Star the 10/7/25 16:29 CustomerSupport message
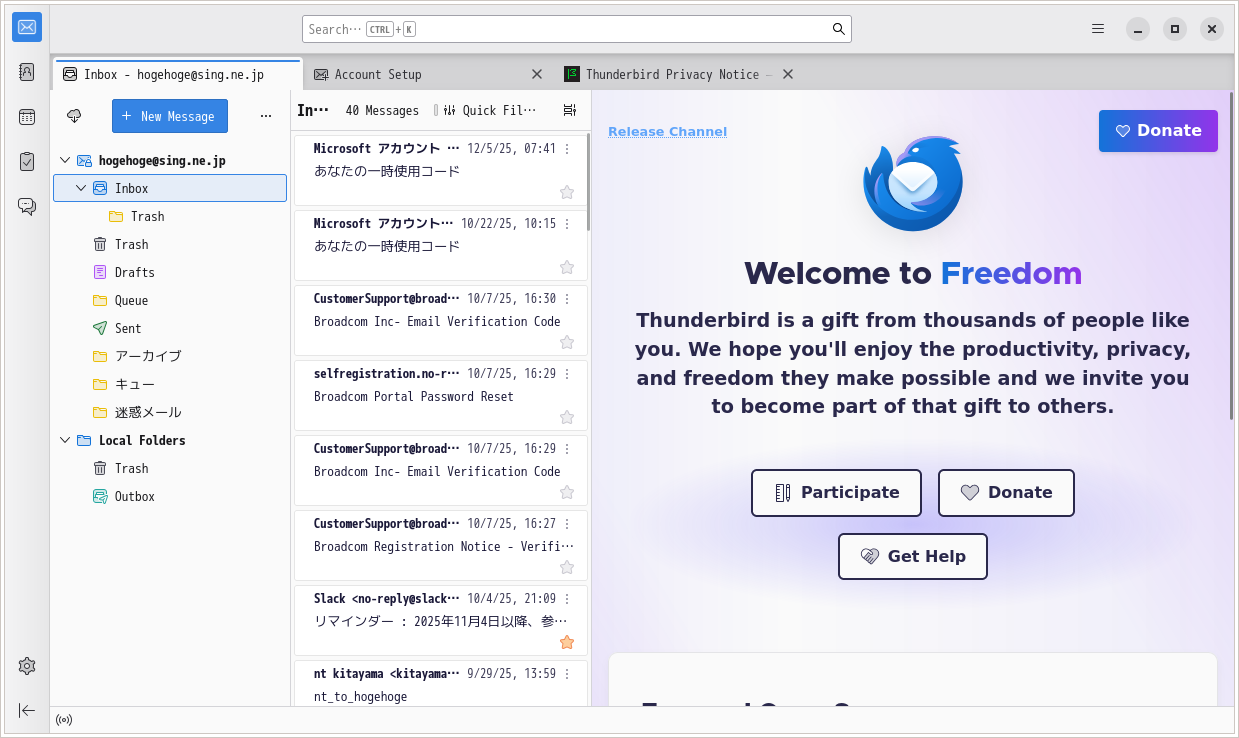The width and height of the screenshot is (1239, 738). [x=567, y=492]
